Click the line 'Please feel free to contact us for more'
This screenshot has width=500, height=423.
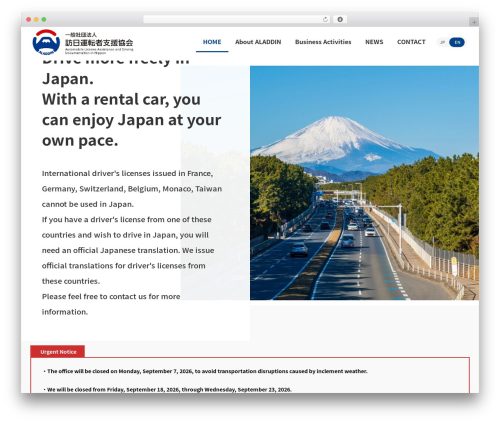pos(111,297)
